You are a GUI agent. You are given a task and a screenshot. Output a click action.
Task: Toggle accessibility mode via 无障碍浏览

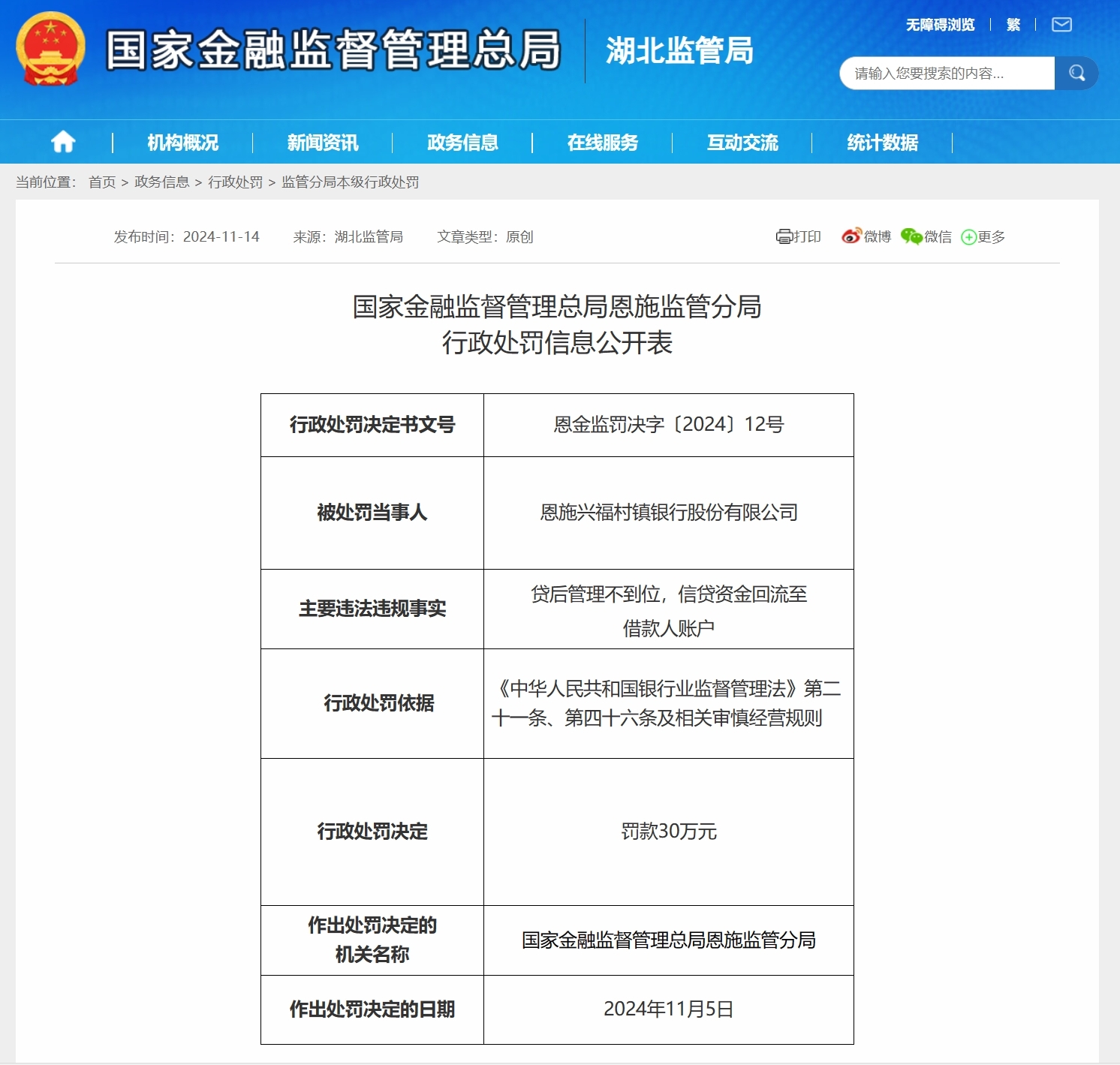point(939,24)
